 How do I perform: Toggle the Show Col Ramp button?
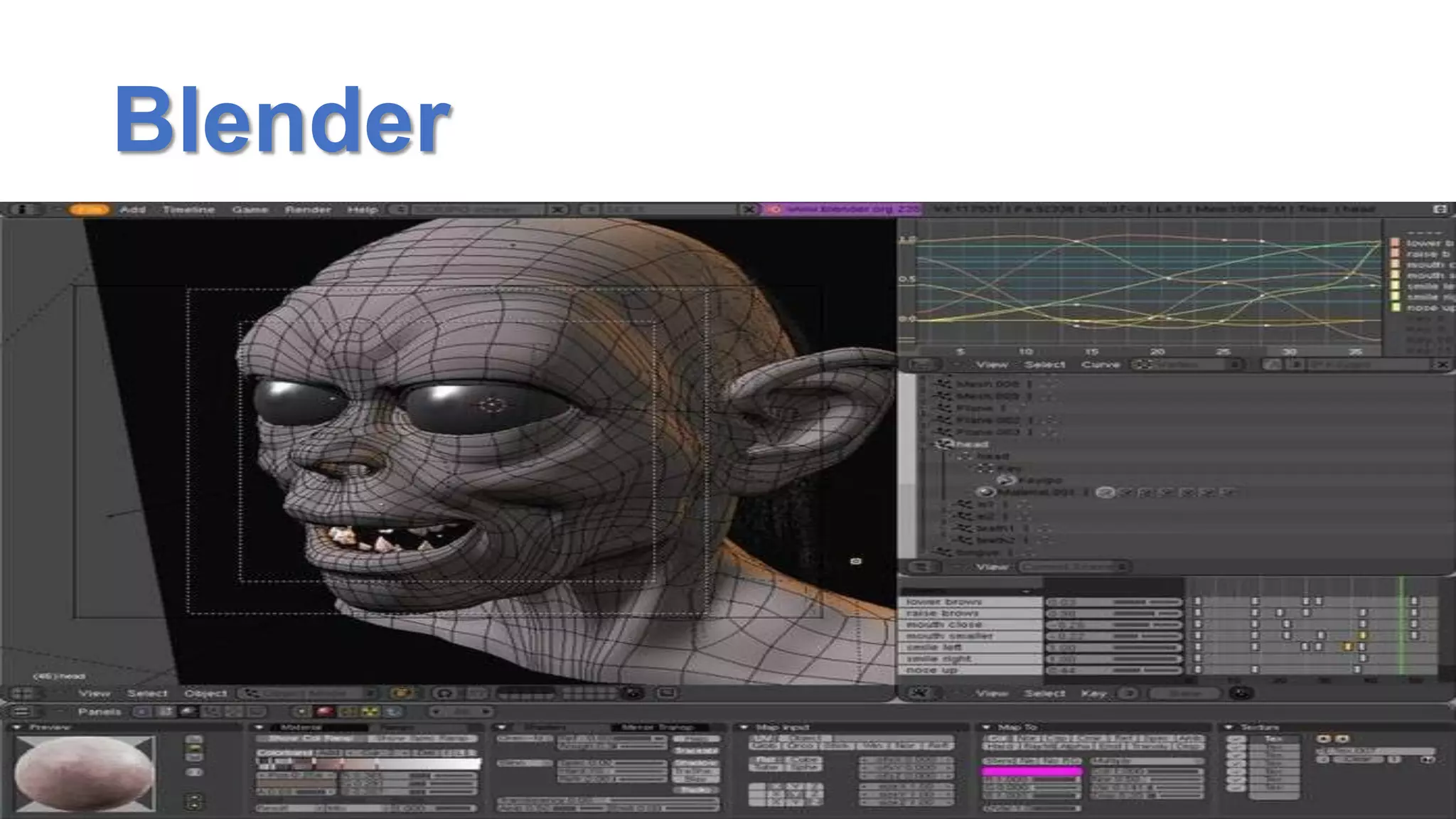click(310, 739)
